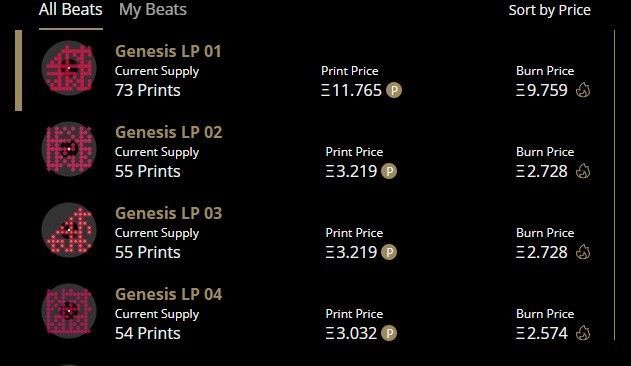Select the Genesis LP 03 record artwork
631x366 pixels.
69,230
